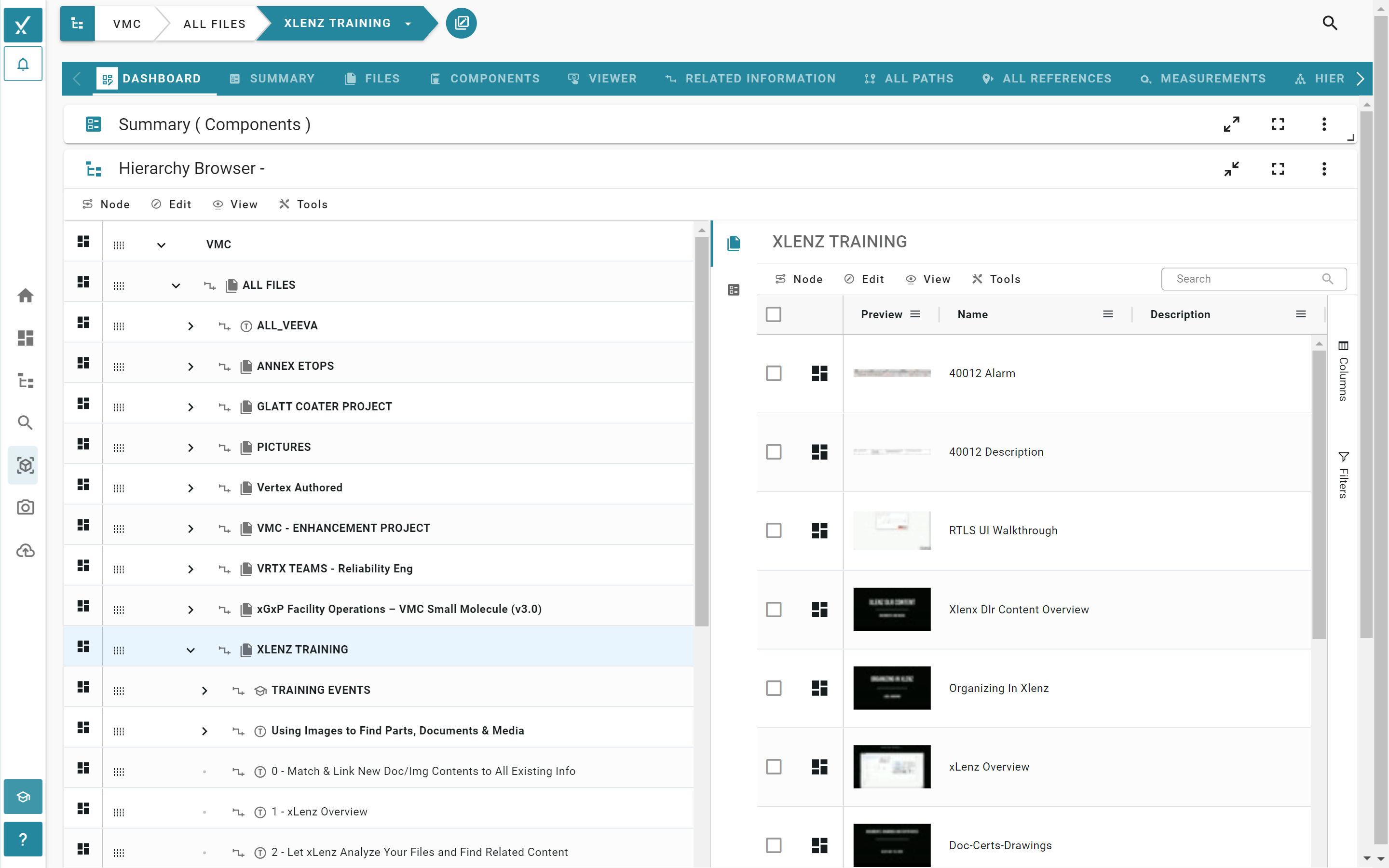Open the MEASUREMENTS tab
This screenshot has height=868, width=1389.
coord(1204,79)
